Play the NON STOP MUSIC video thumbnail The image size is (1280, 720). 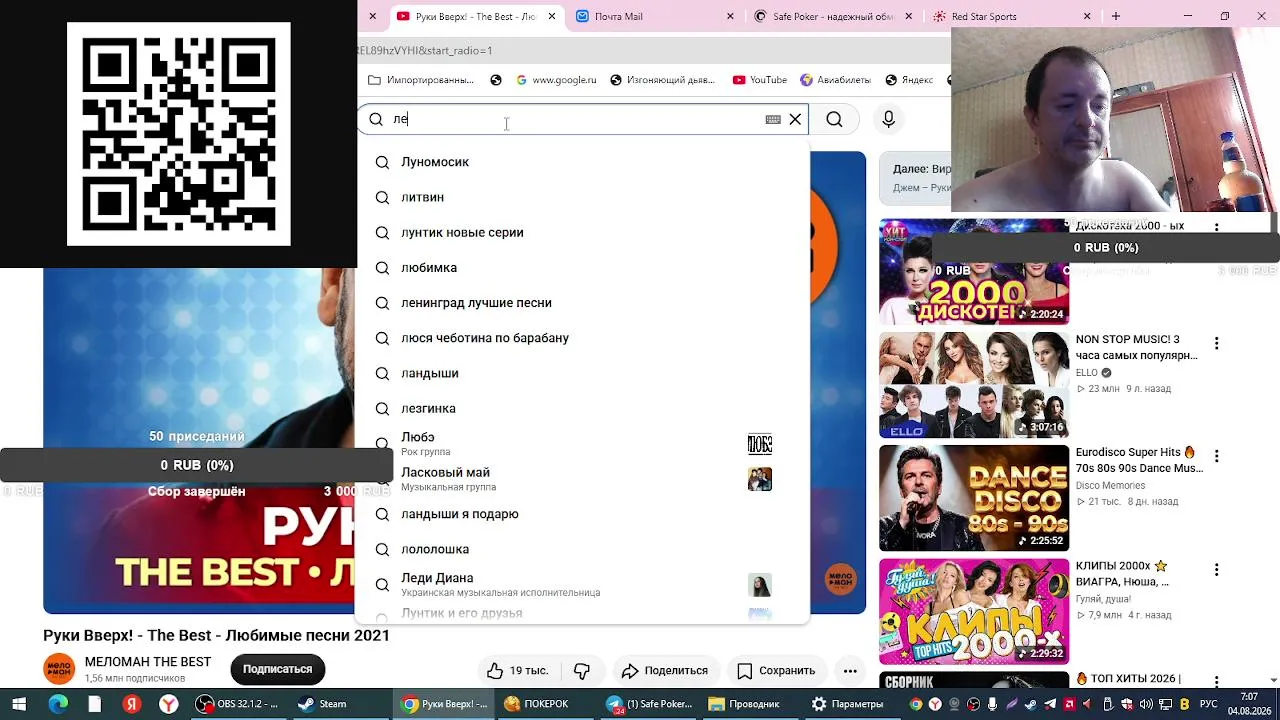click(x=974, y=385)
